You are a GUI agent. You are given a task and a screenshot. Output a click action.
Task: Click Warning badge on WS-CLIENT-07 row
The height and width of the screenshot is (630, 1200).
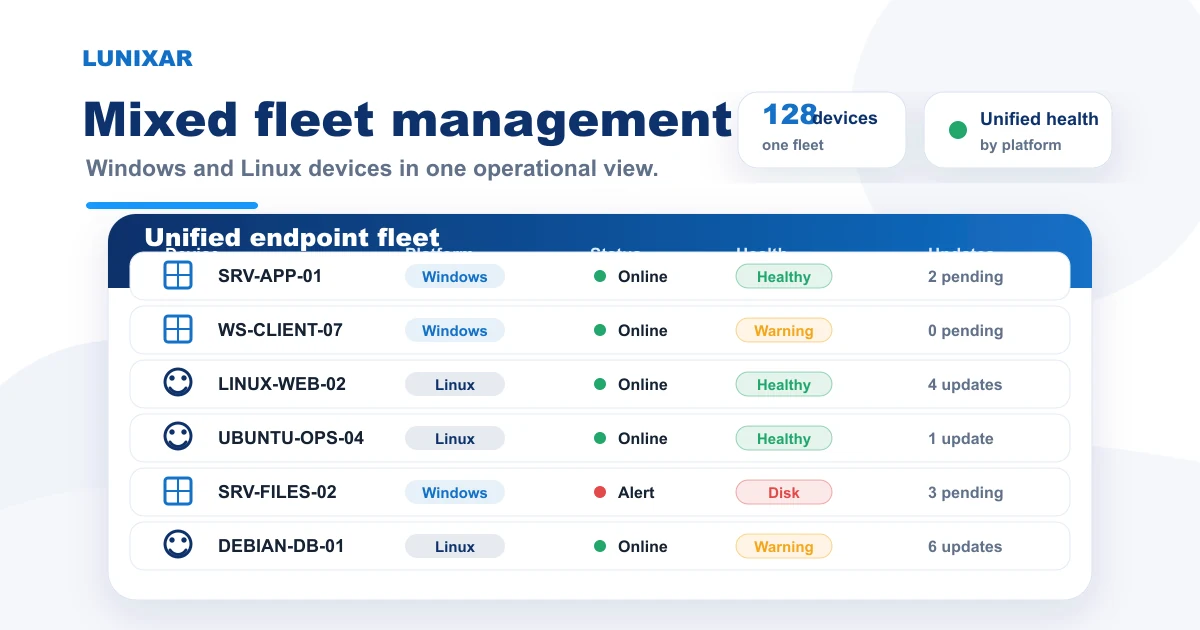(x=784, y=331)
